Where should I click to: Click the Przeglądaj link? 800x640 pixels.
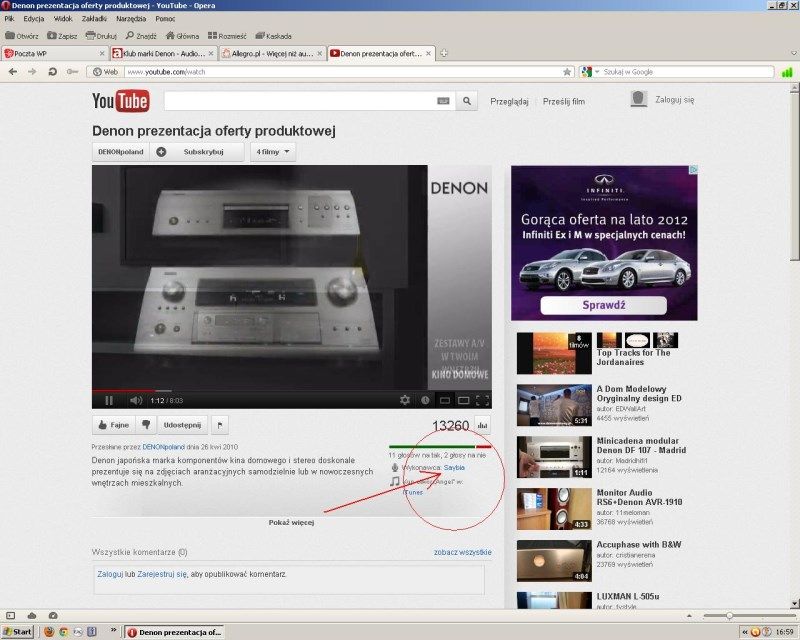click(x=509, y=102)
